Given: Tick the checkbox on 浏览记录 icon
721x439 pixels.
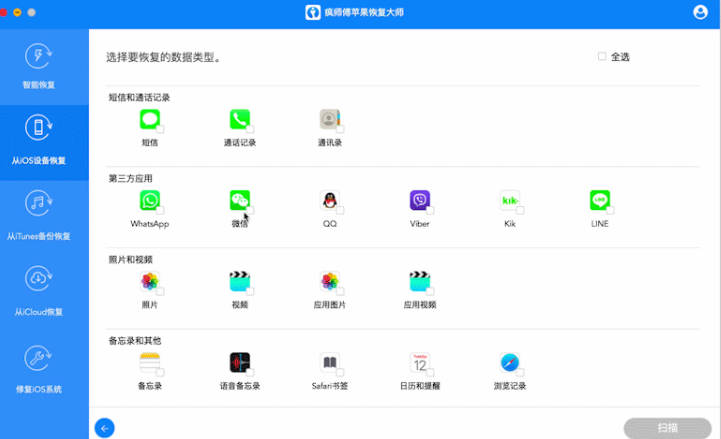Looking at the screenshot, I should click(x=520, y=372).
